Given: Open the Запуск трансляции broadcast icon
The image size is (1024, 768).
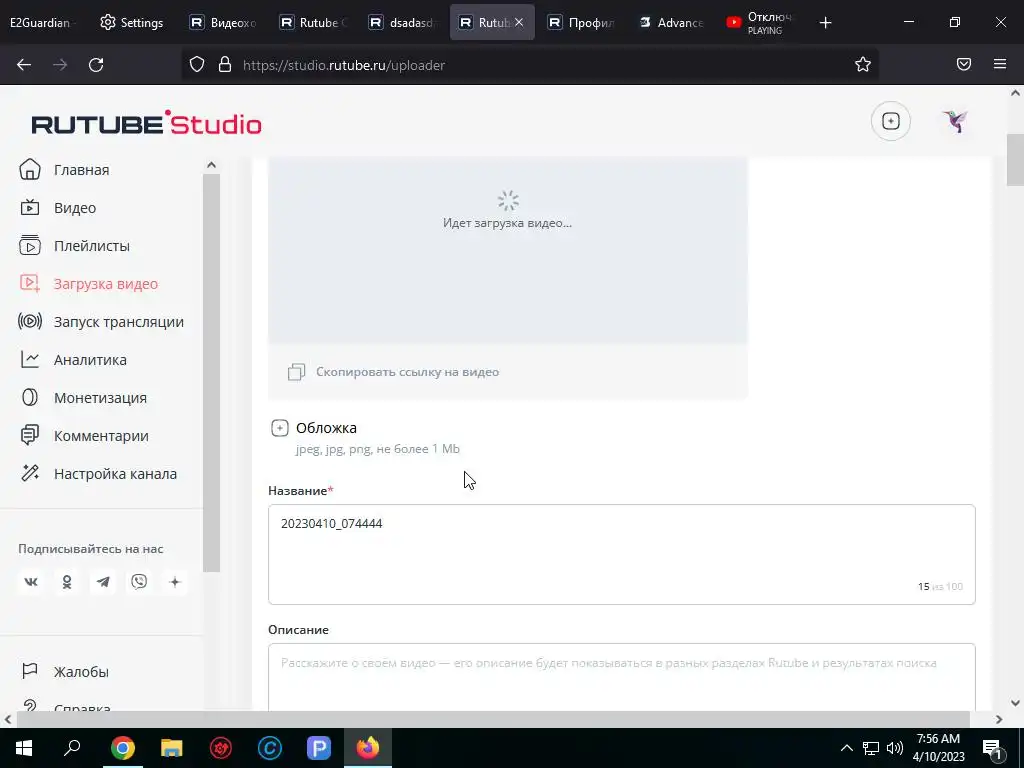Looking at the screenshot, I should point(29,321).
